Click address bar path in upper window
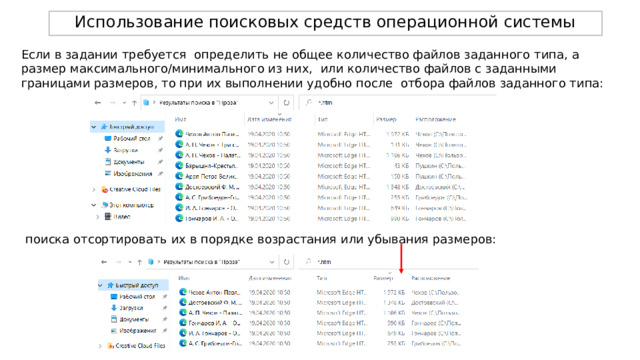This screenshot has width=640, height=360. [x=198, y=103]
